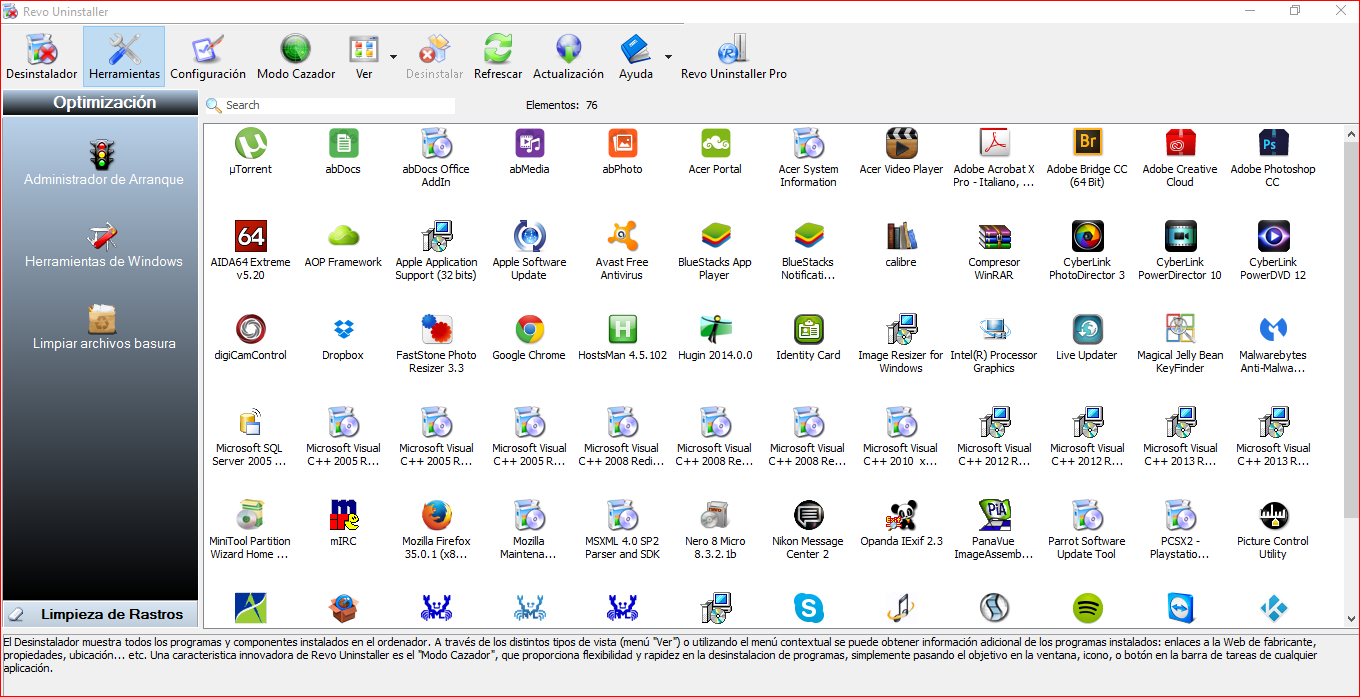Select FastStone Photo Resizer 3.3
Screen dimensions: 1360x697
click(x=436, y=344)
